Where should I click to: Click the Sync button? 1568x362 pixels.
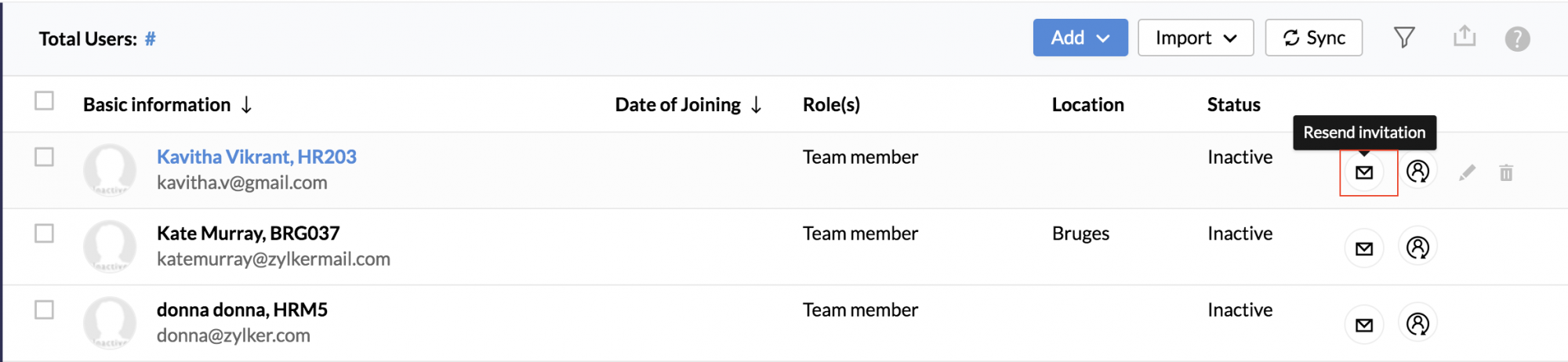pos(1314,38)
